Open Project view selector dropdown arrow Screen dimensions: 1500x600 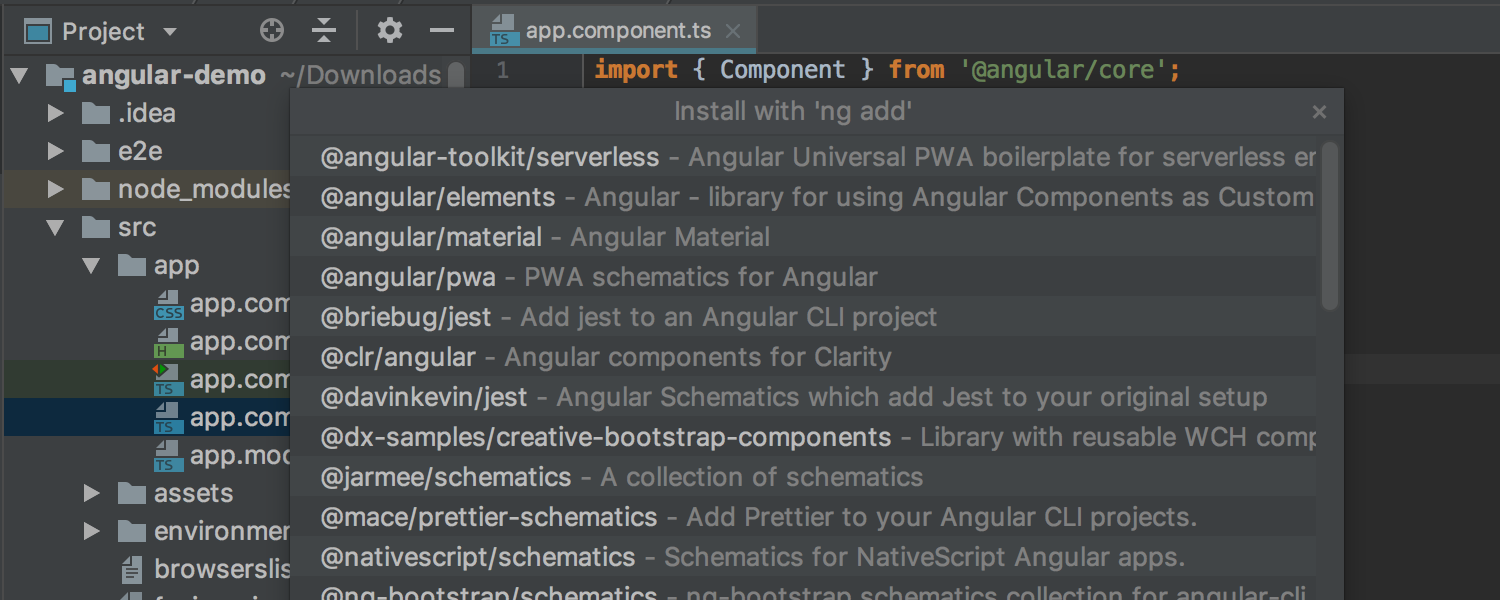169,32
